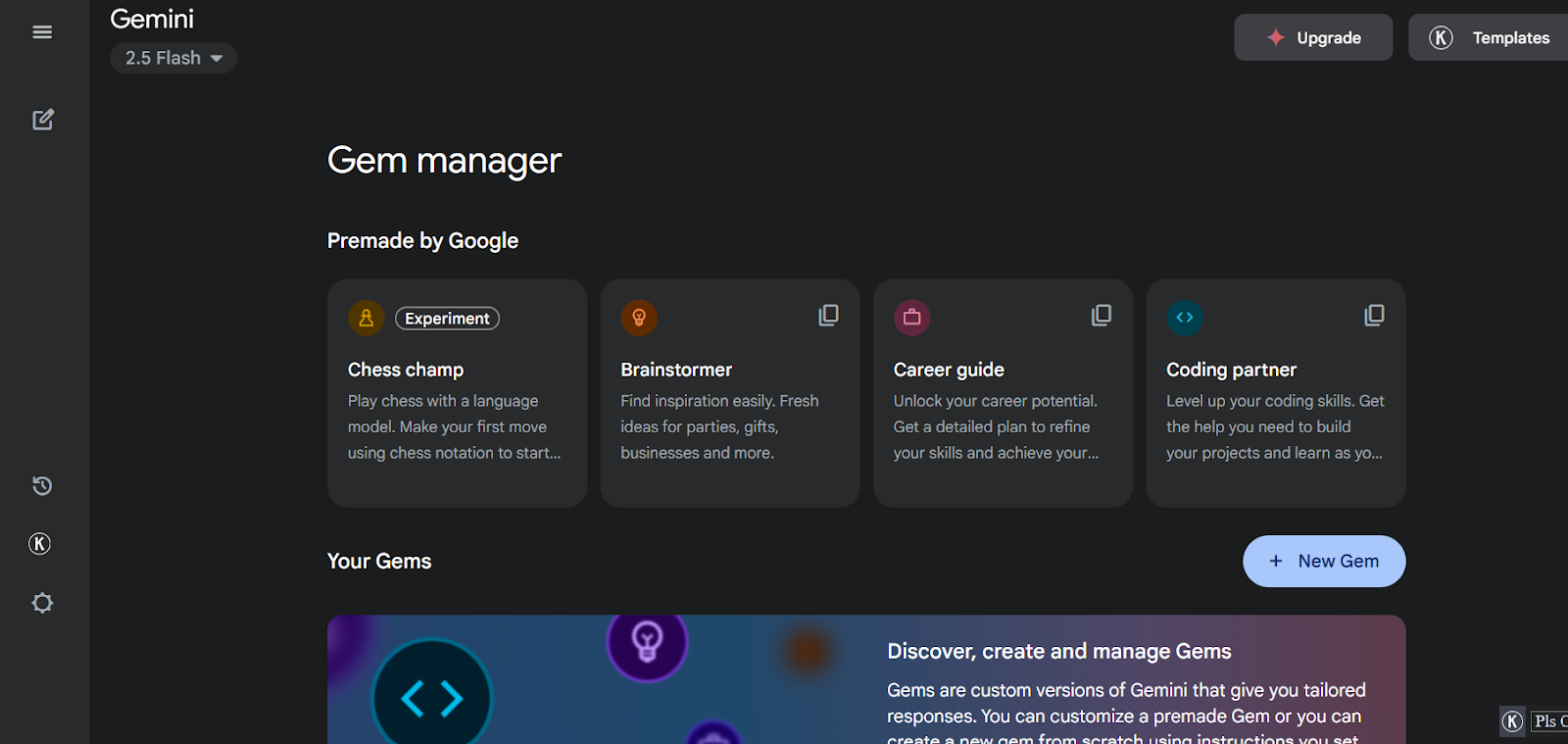Start a new chat with the compose icon
Screen dimensions: 1568x744
(x=43, y=120)
